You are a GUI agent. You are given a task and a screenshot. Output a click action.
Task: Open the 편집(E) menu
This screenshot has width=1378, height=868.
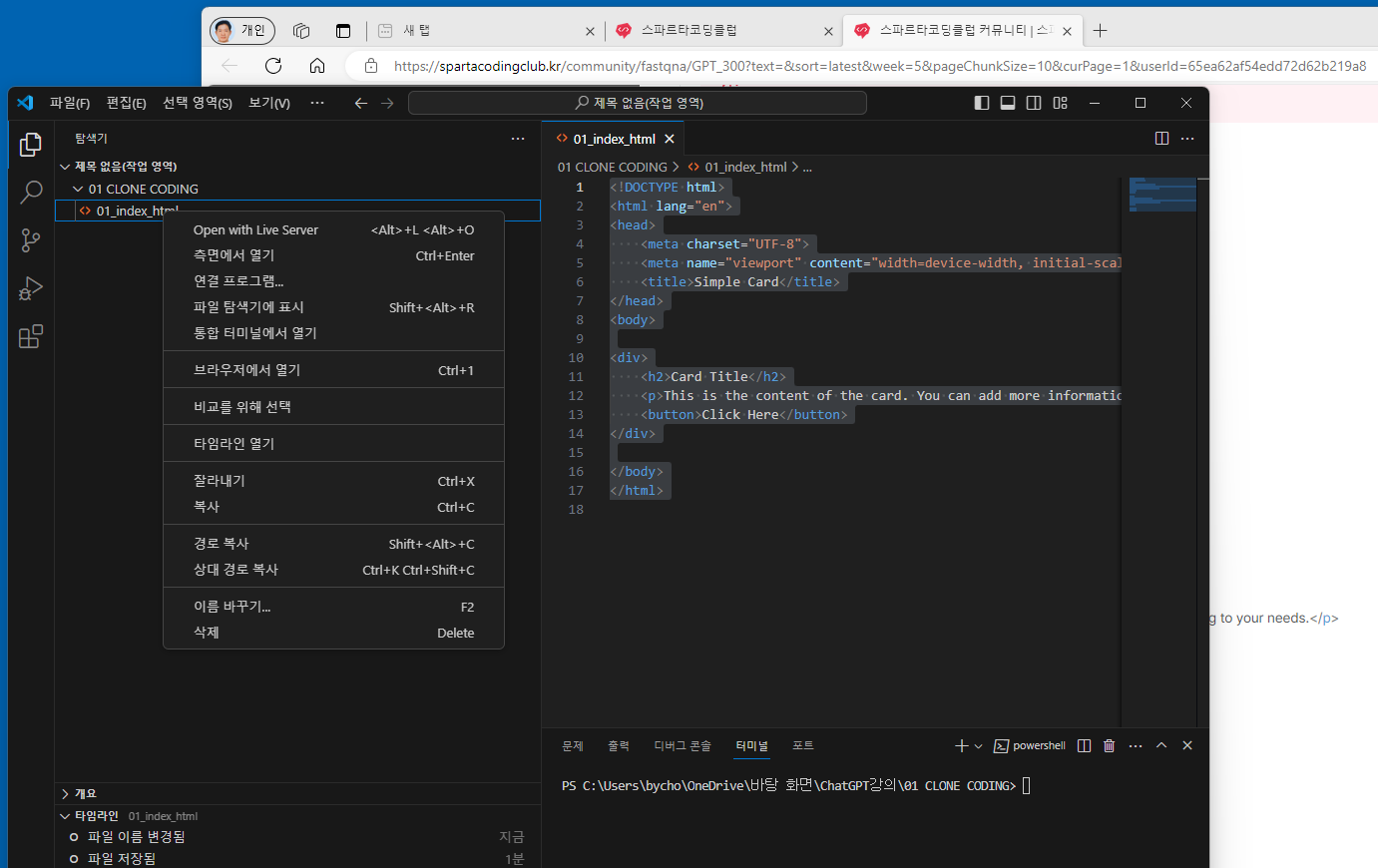pyautogui.click(x=127, y=103)
